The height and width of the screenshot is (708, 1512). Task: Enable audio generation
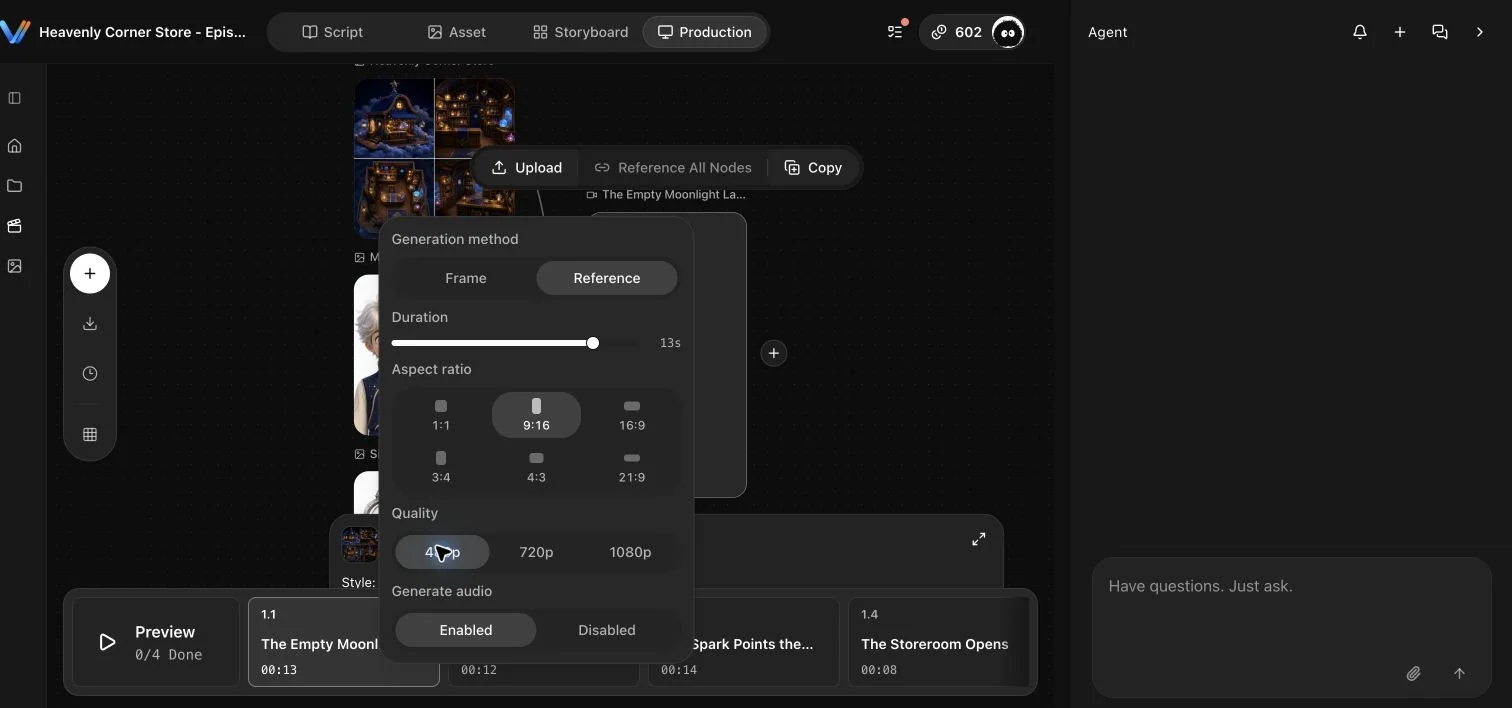click(466, 630)
